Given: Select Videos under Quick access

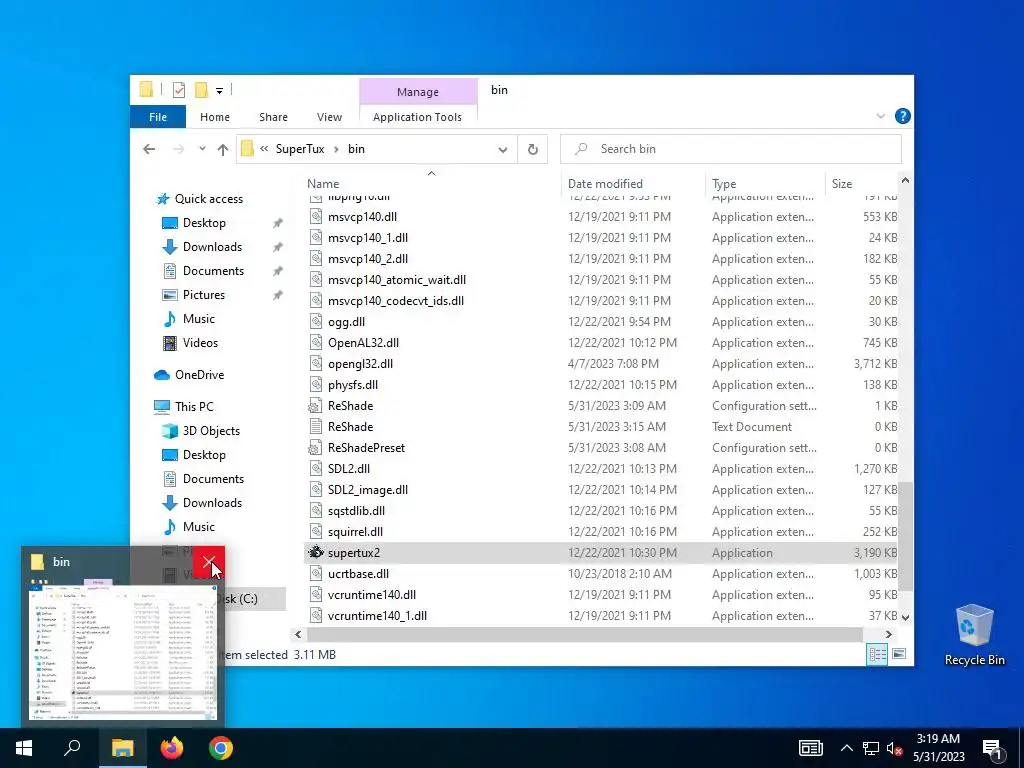Looking at the screenshot, I should [200, 343].
